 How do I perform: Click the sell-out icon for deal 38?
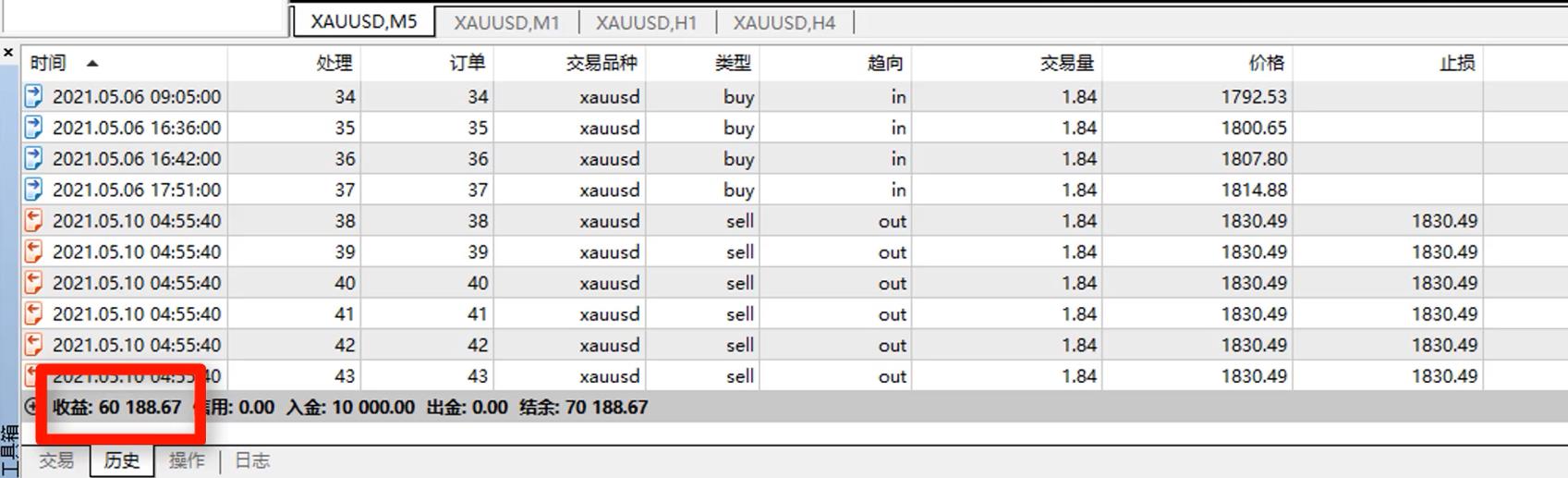33,221
